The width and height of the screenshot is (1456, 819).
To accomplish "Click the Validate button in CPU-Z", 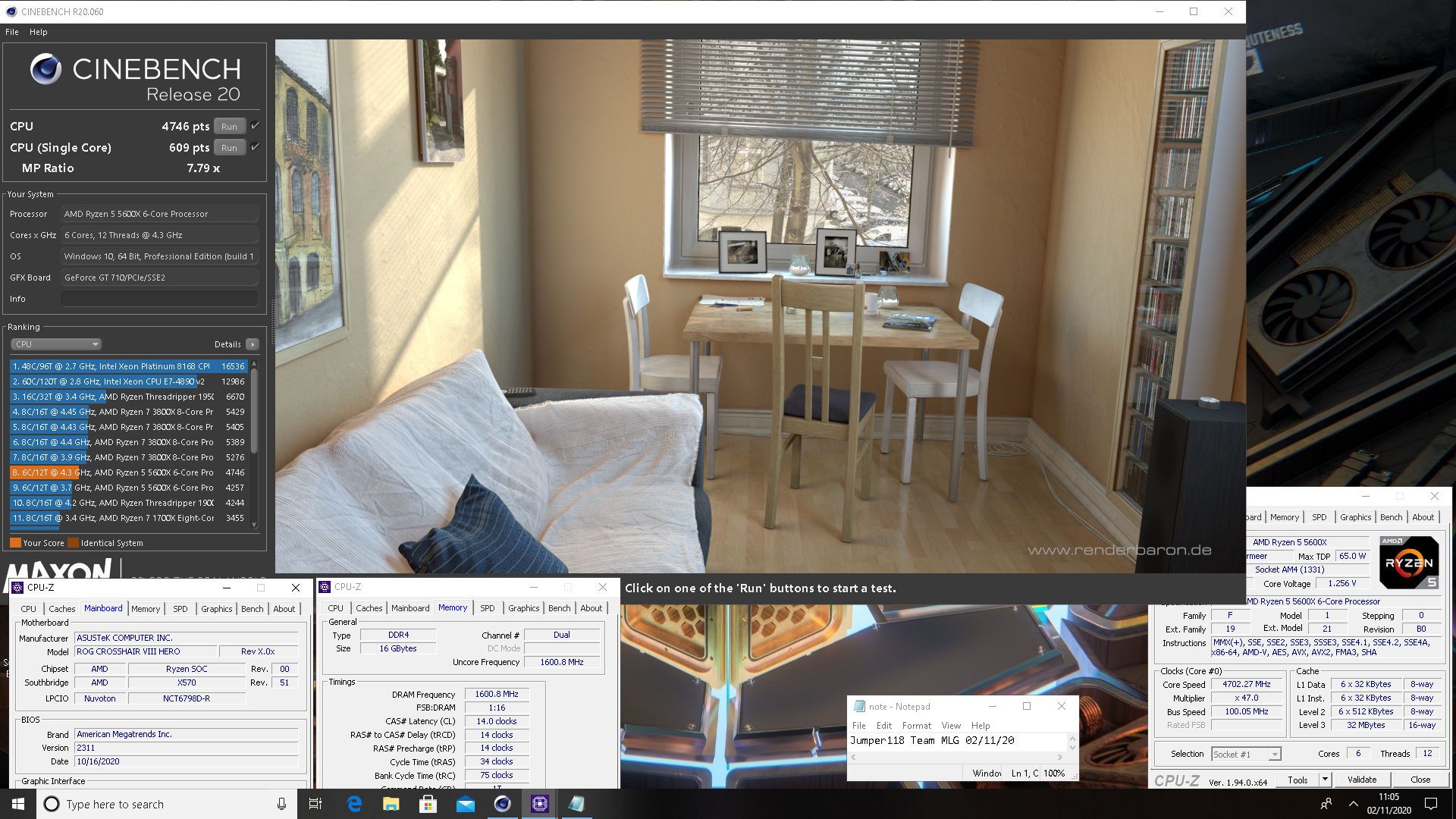I will point(1361,780).
